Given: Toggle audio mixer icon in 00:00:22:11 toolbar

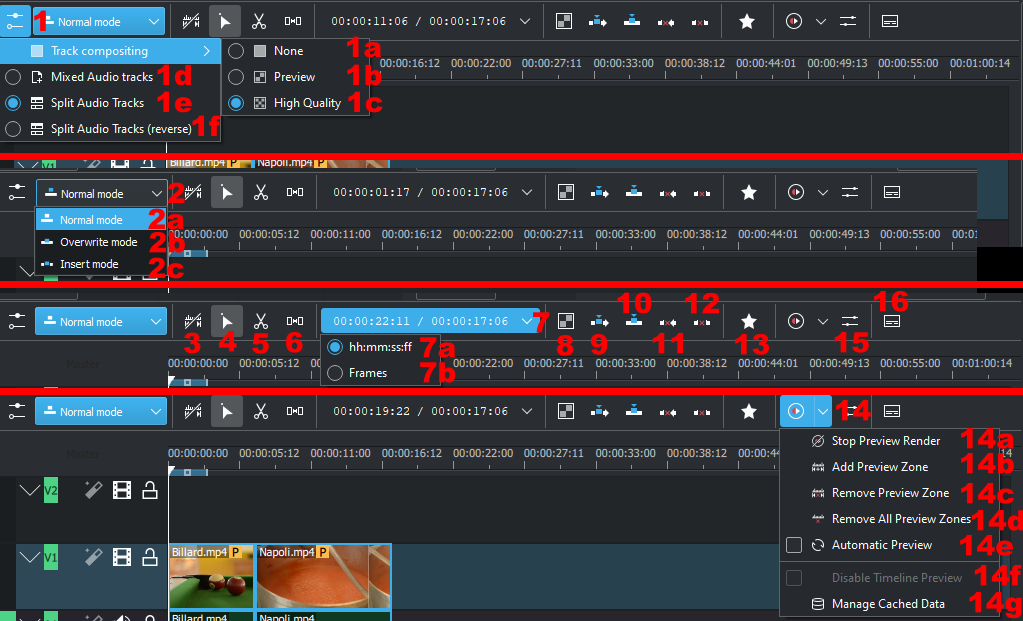Looking at the screenshot, I should coord(849,321).
